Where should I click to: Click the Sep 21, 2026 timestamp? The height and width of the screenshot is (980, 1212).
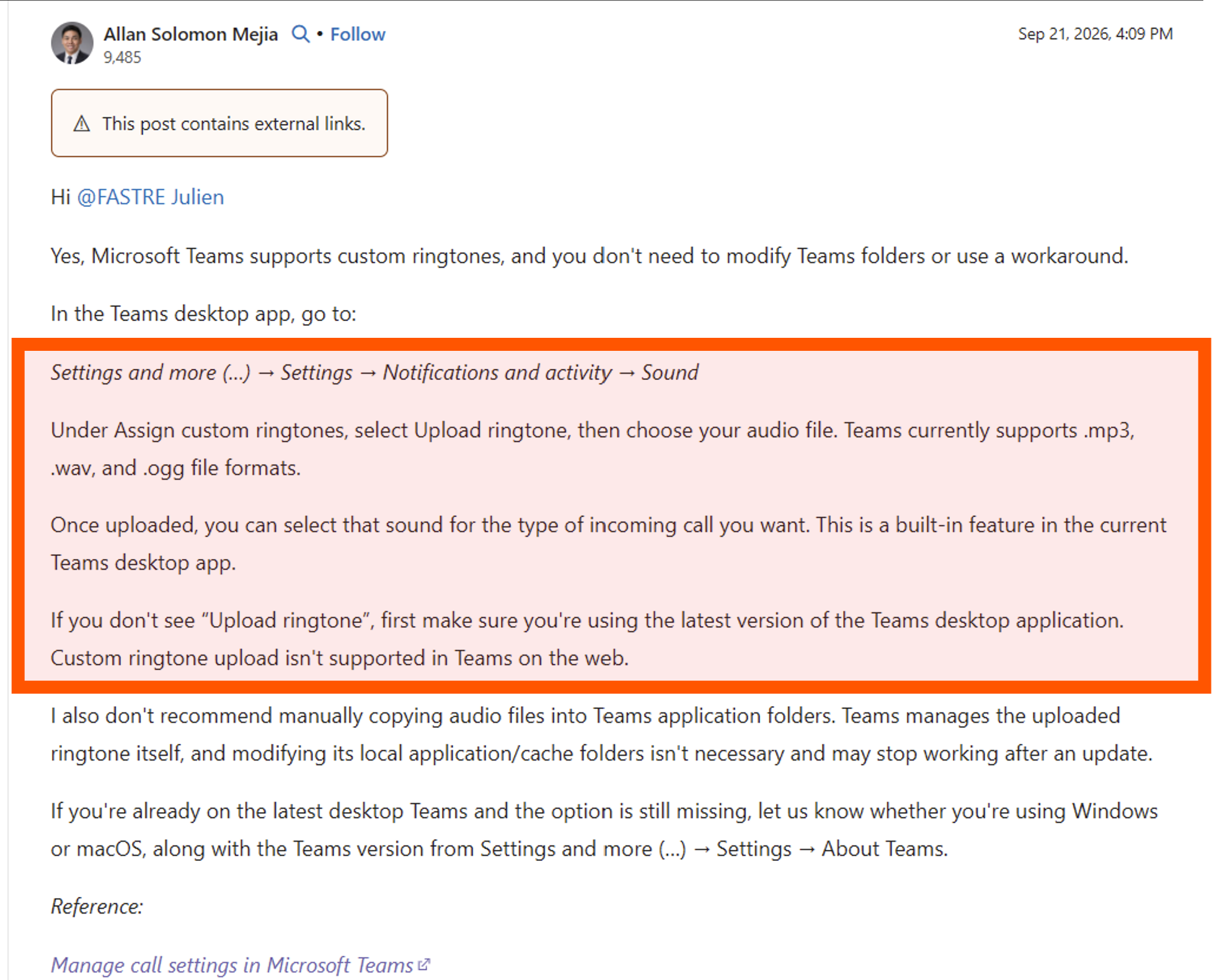(1095, 33)
